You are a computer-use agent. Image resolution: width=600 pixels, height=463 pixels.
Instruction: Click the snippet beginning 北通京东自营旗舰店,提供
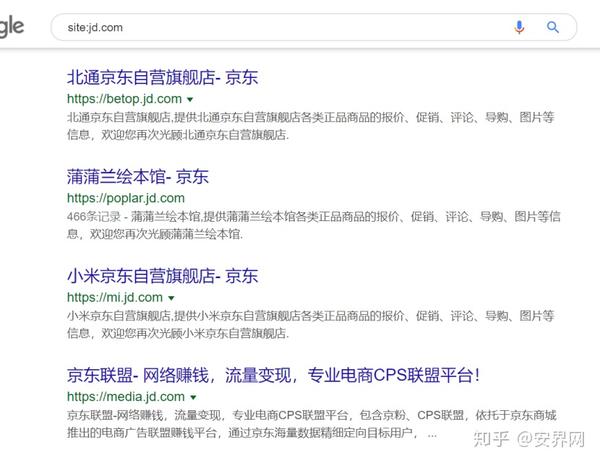pyautogui.click(x=311, y=126)
